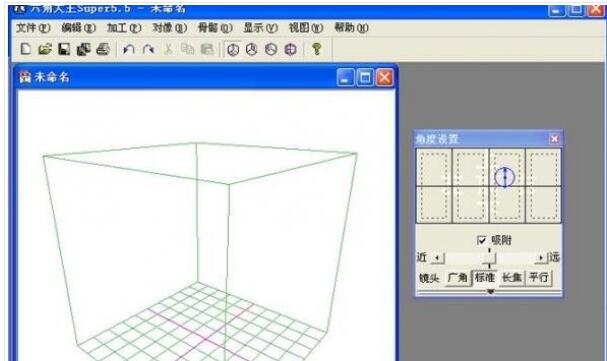607x361 pixels.
Task: Click the left arrow next to 近
Action: [x=437, y=258]
